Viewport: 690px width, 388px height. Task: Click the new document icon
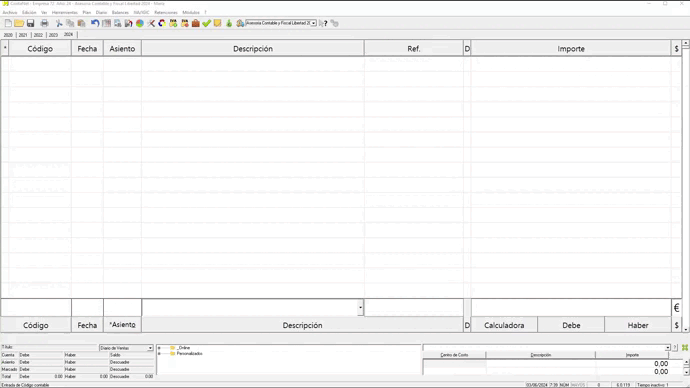[x=8, y=23]
